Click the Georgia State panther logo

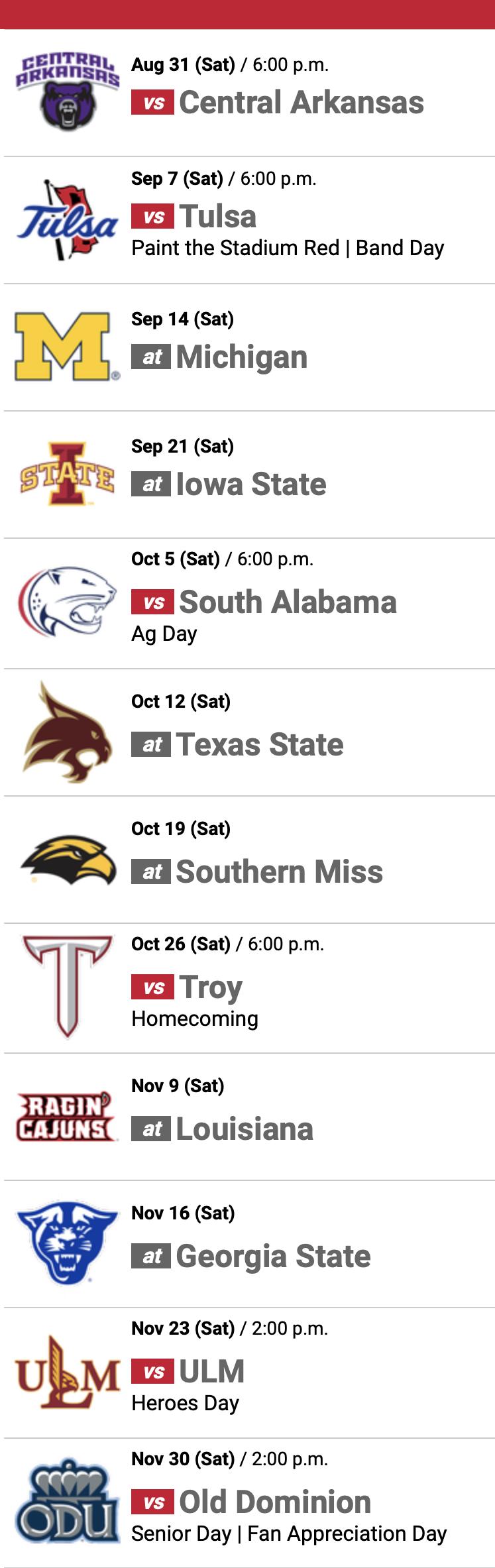point(67,1243)
